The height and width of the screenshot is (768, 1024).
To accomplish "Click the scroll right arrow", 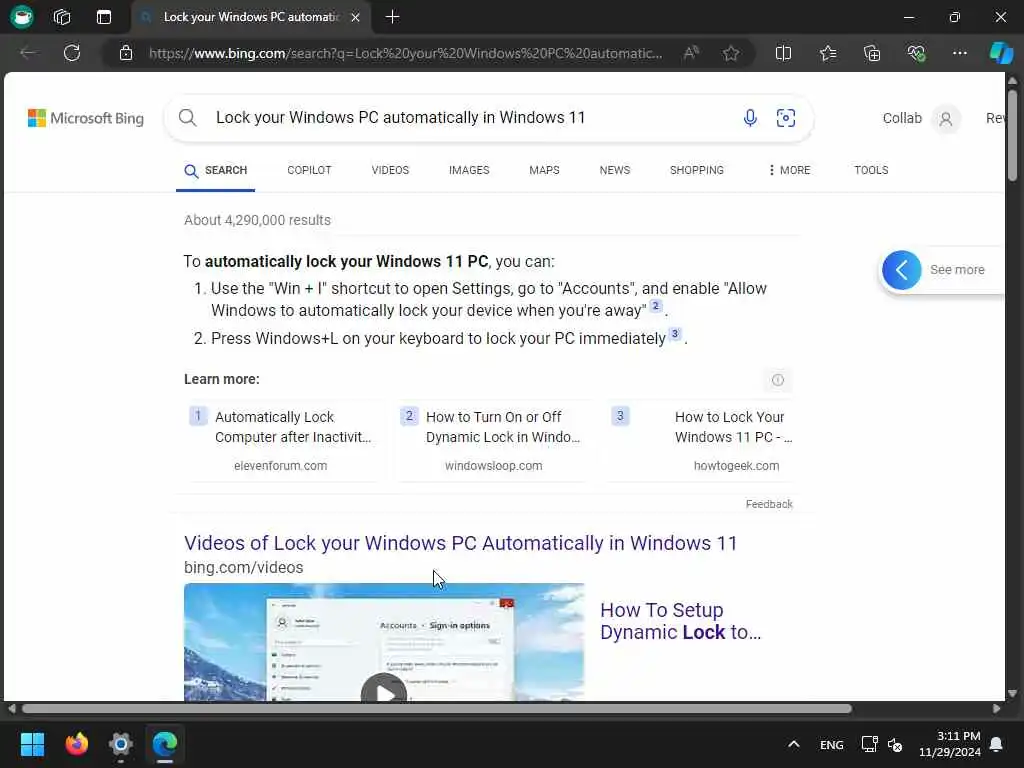I will click(997, 709).
